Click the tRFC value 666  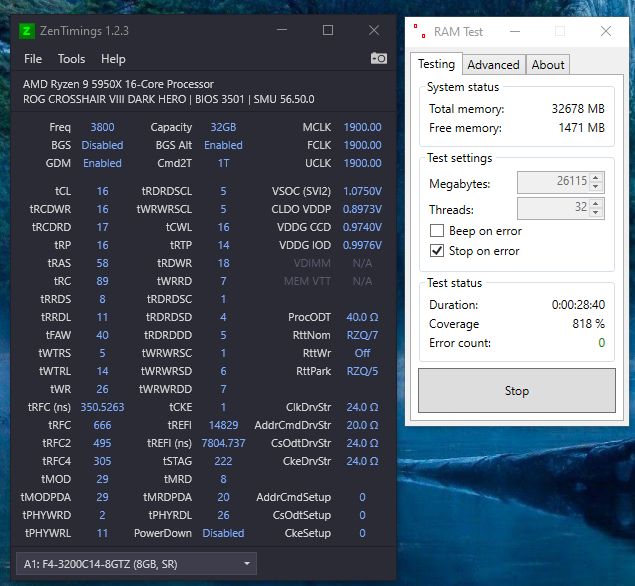tap(102, 425)
